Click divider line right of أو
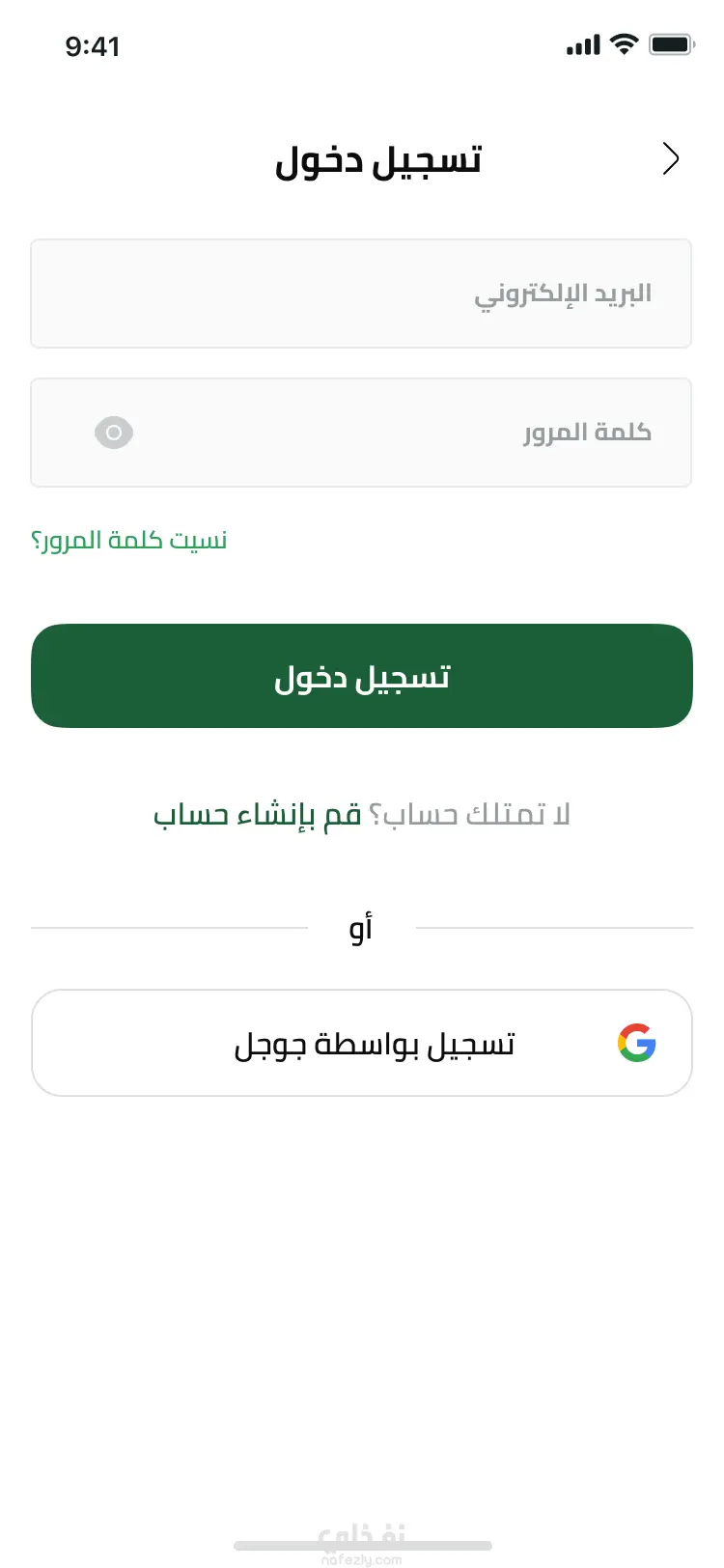The height and width of the screenshot is (1568, 724). 554,928
